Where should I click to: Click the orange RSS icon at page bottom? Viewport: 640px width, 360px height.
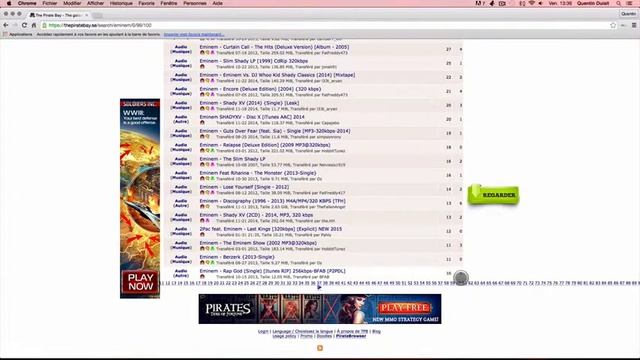(x=320, y=348)
